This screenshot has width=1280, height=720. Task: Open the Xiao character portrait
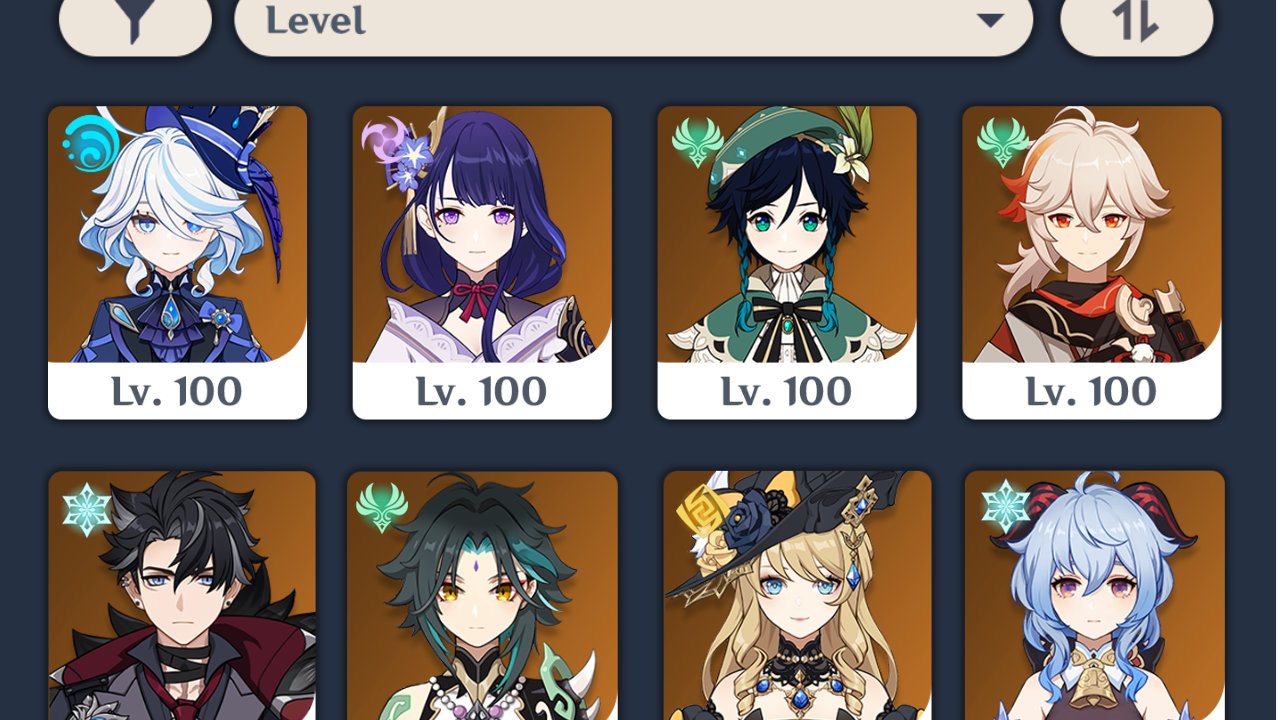[x=482, y=596]
